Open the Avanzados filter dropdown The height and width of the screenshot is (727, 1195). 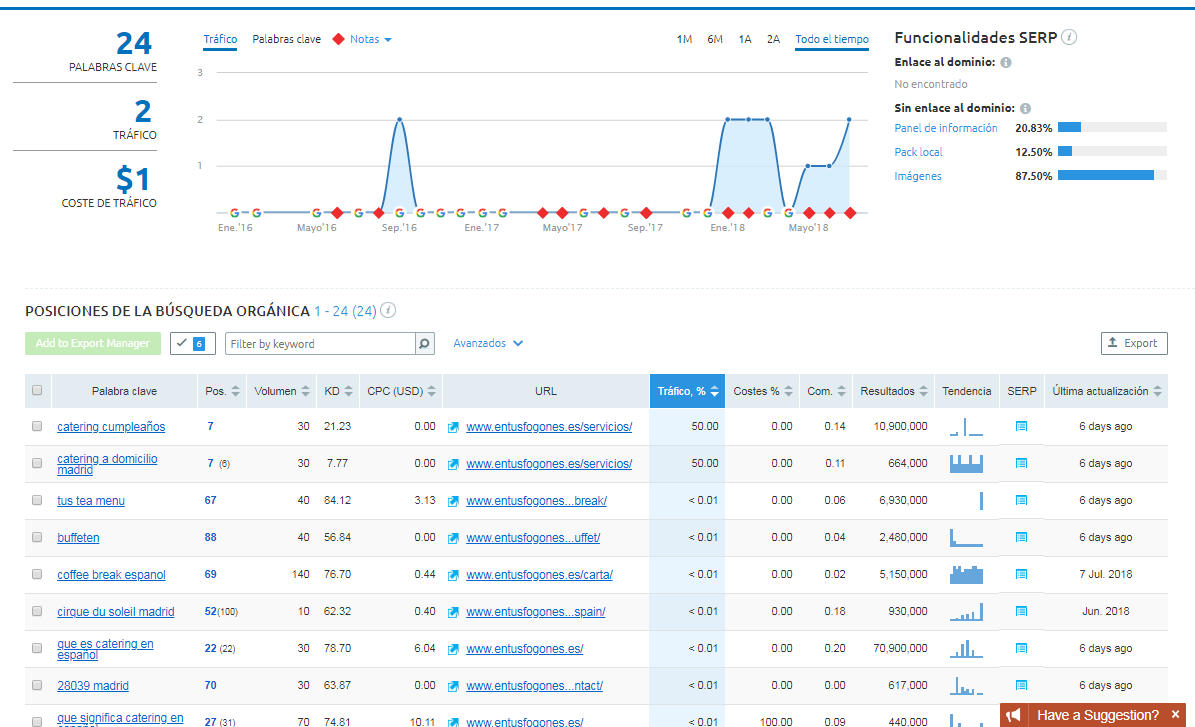click(488, 343)
